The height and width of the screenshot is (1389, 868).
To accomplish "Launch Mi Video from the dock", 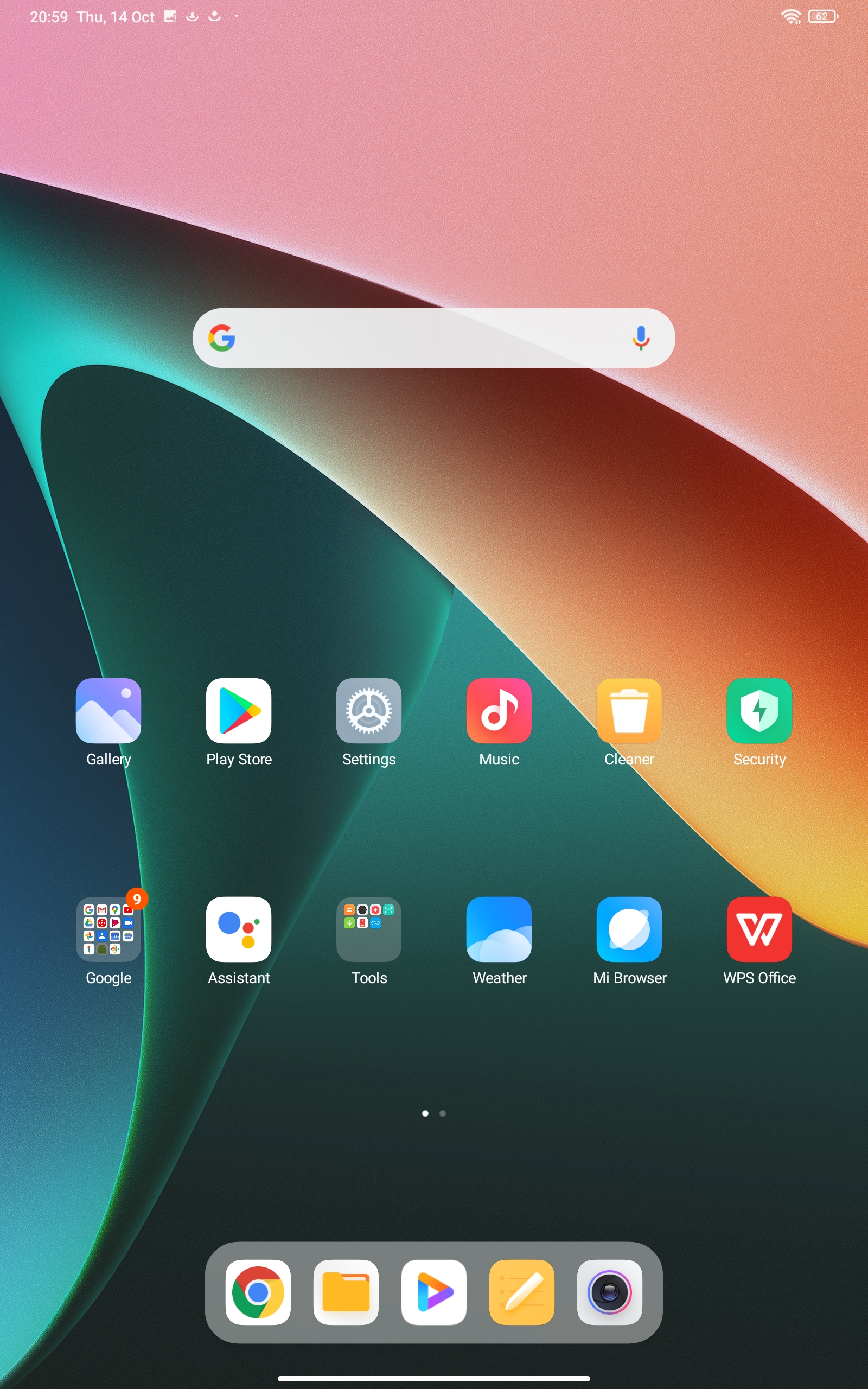I will 433,1292.
